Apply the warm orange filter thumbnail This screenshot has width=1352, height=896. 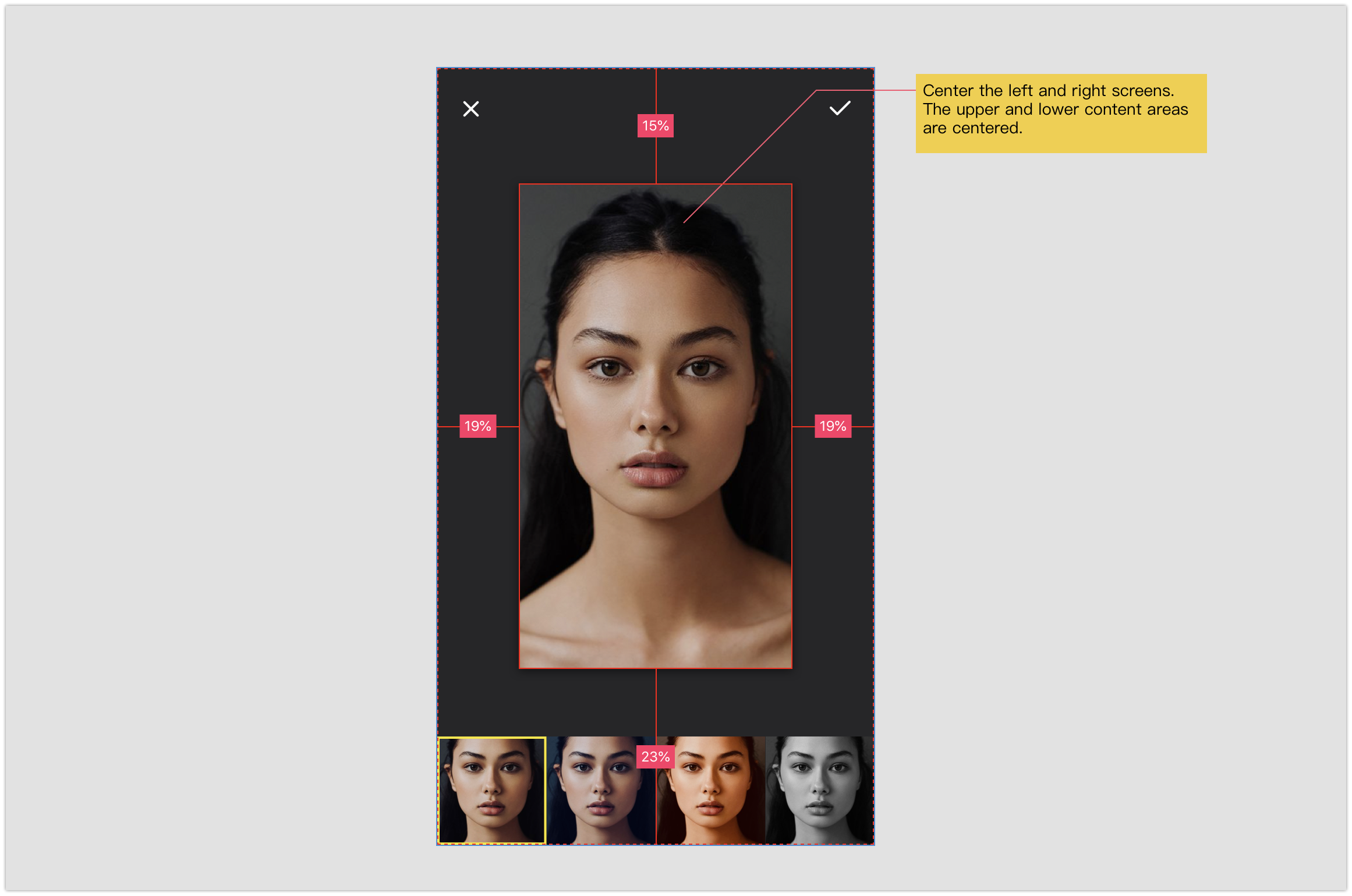(x=710, y=790)
